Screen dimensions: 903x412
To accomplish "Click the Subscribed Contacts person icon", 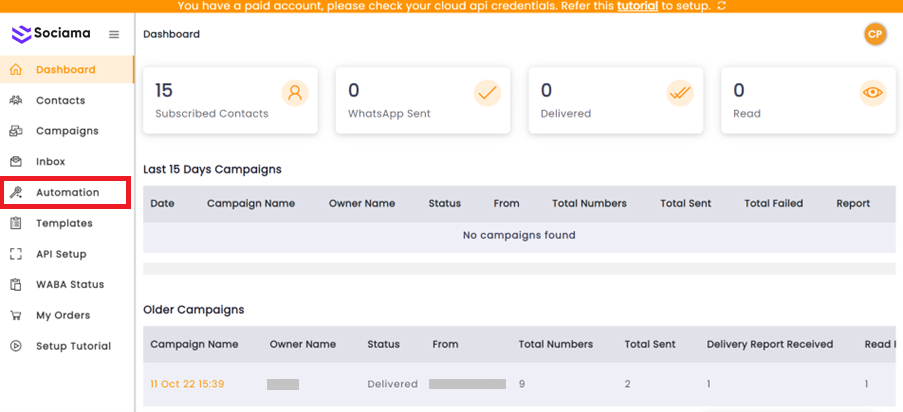I will pos(295,93).
